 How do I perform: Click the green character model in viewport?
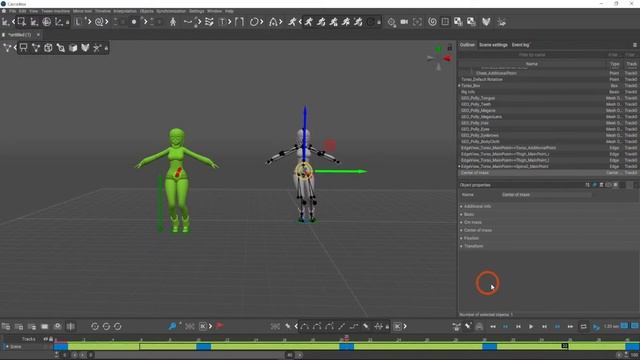(177, 180)
